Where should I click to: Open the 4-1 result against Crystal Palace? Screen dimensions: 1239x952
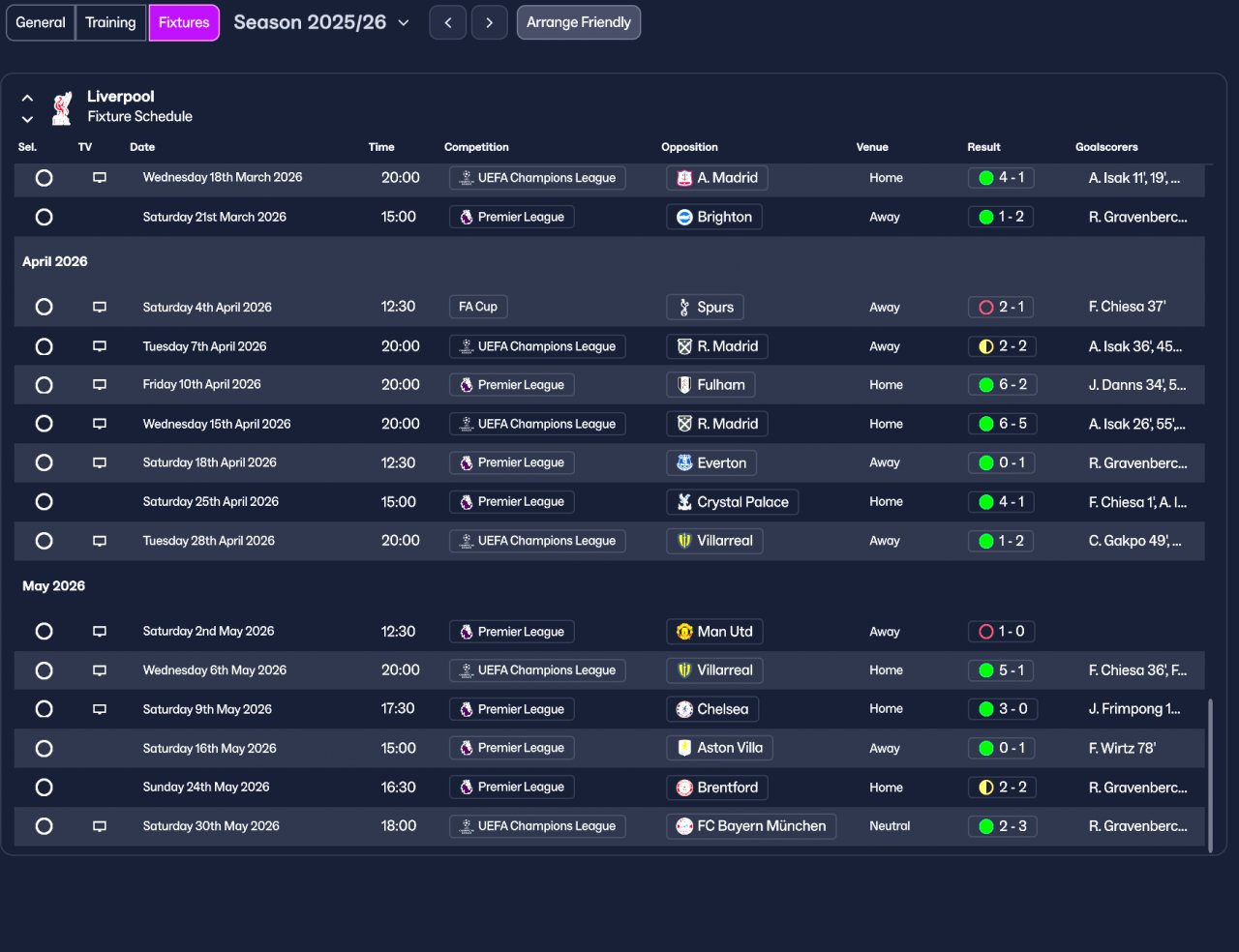(1002, 502)
